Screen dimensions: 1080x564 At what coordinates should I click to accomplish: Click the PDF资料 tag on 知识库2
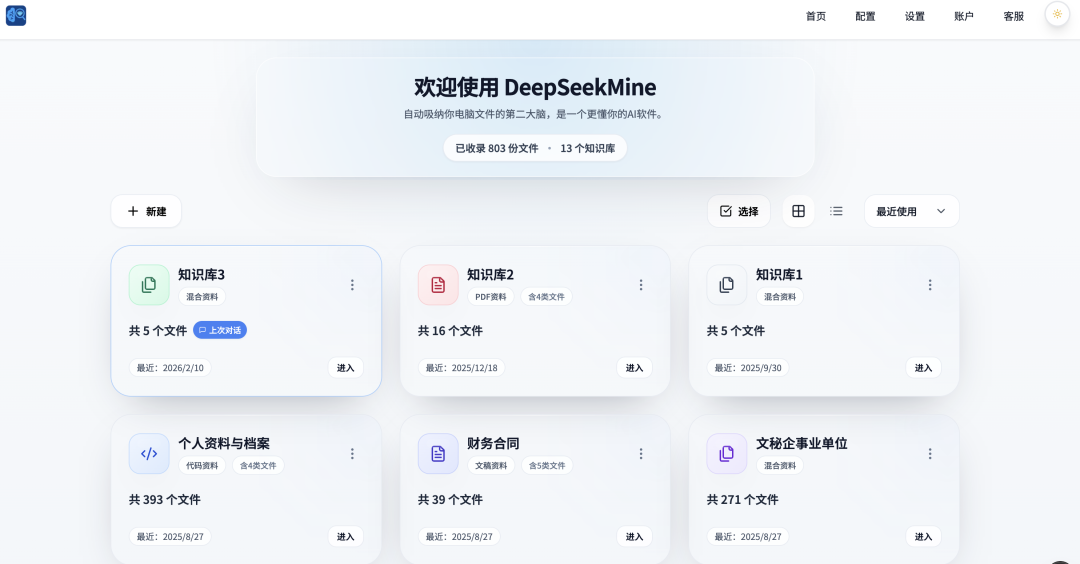tap(490, 297)
